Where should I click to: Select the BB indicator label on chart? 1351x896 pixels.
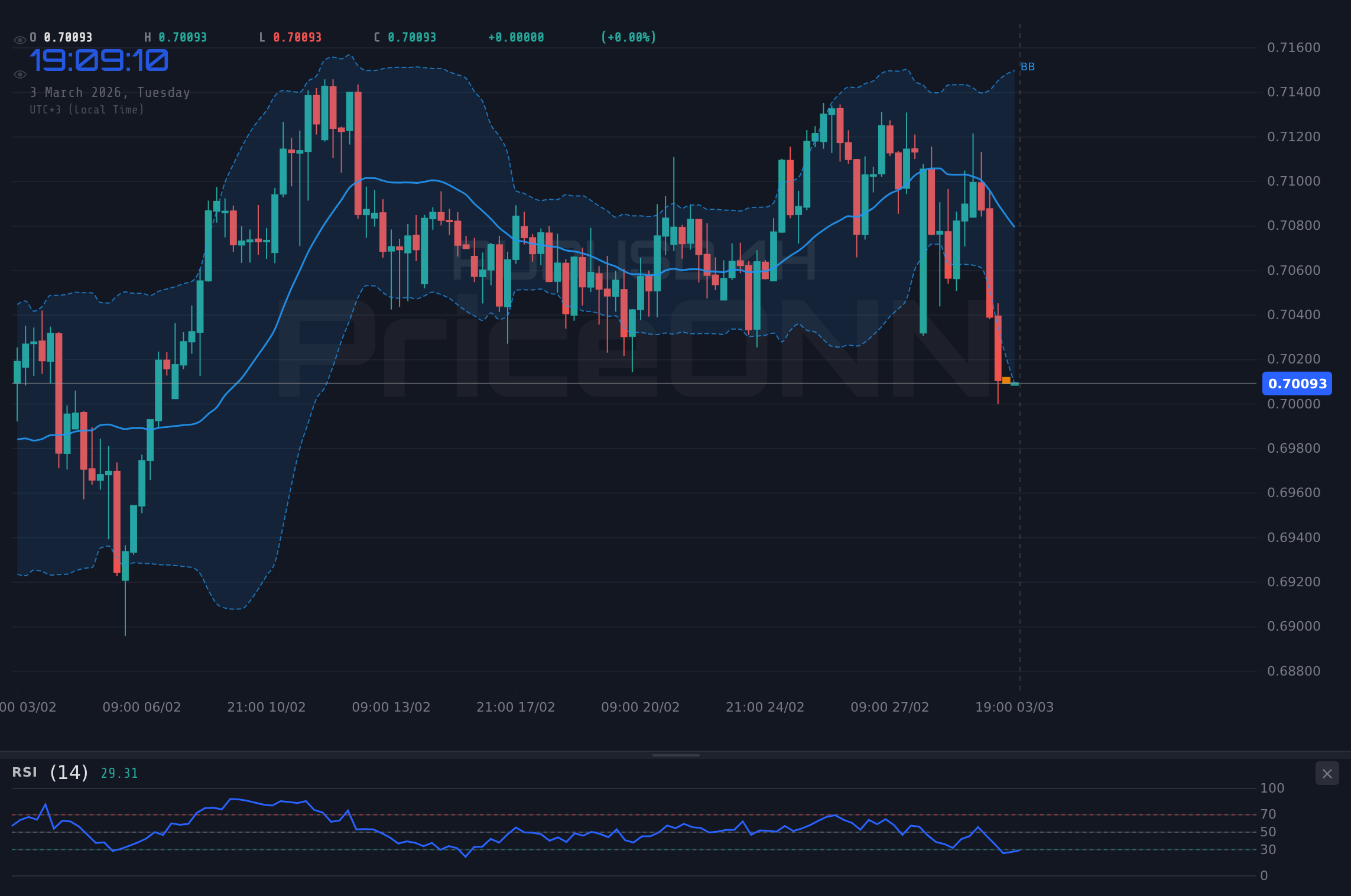(1027, 67)
